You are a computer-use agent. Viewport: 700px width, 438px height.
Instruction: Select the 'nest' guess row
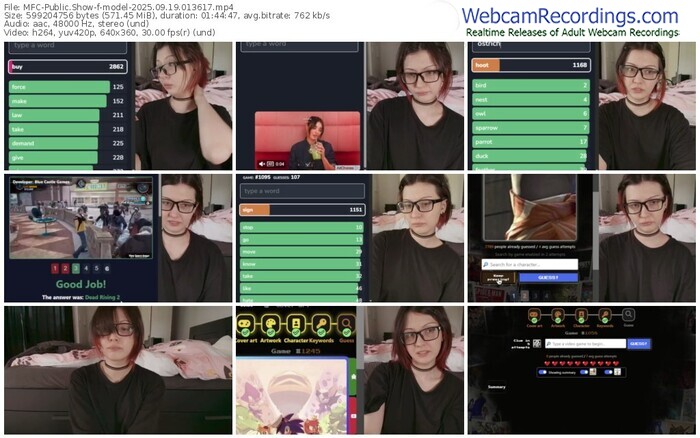click(x=531, y=100)
